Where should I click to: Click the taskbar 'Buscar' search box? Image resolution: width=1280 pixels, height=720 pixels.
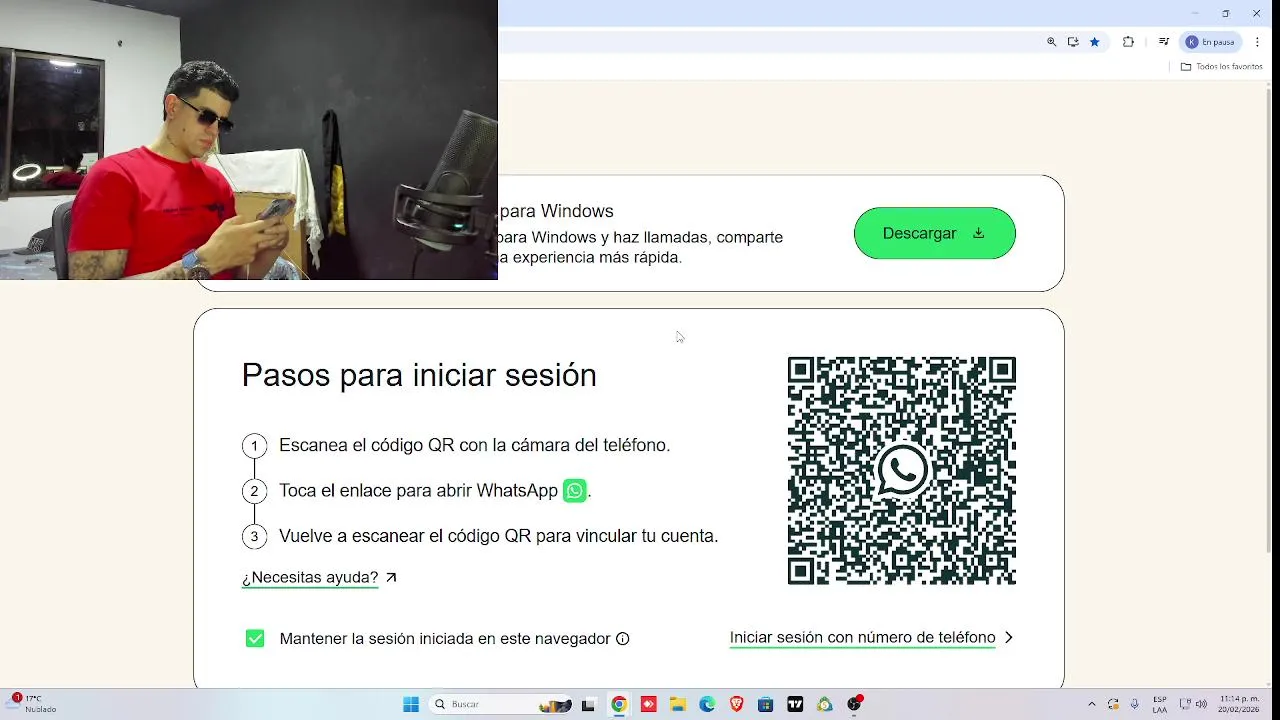pos(502,704)
